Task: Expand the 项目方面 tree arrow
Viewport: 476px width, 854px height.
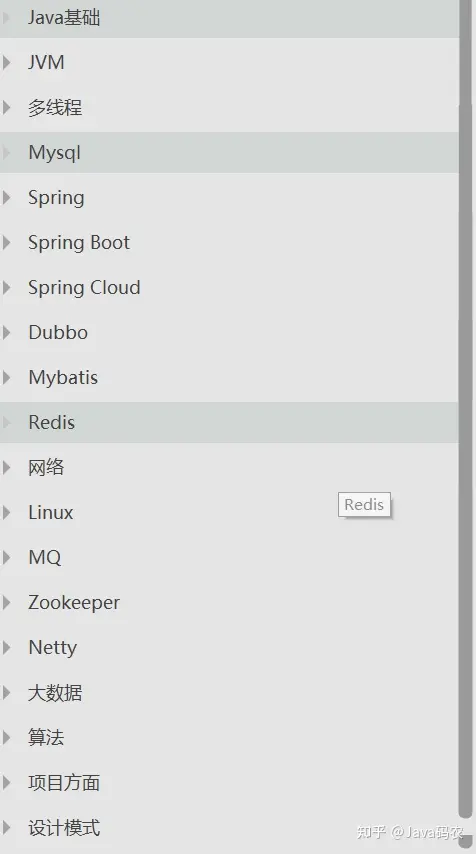Action: tap(6, 782)
